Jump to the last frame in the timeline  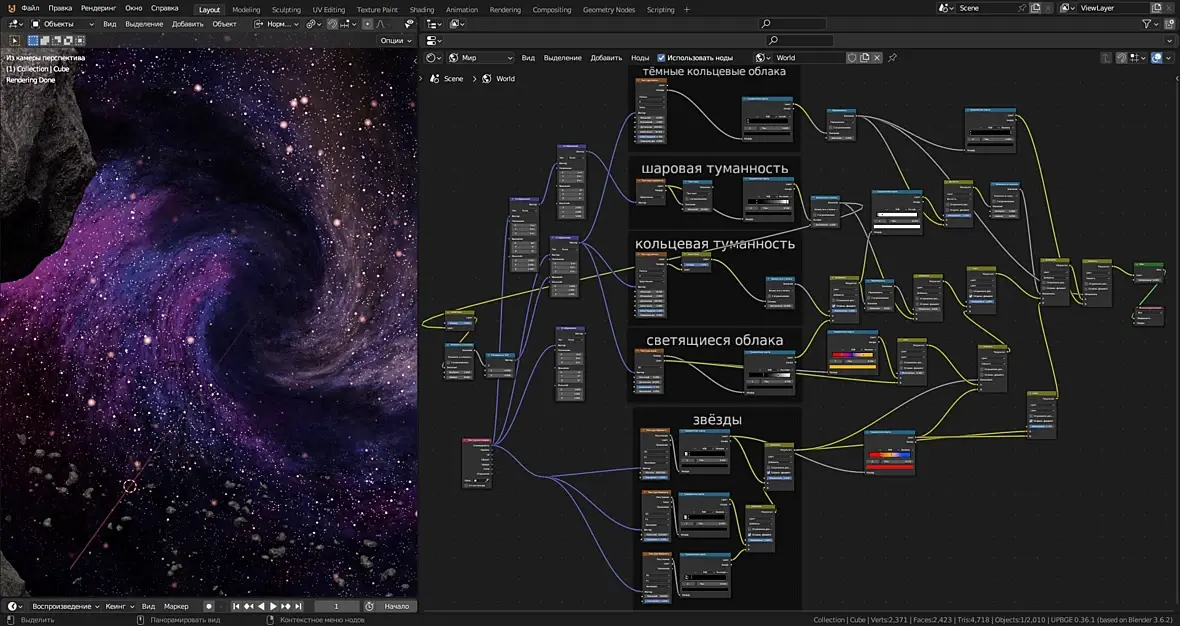click(298, 606)
